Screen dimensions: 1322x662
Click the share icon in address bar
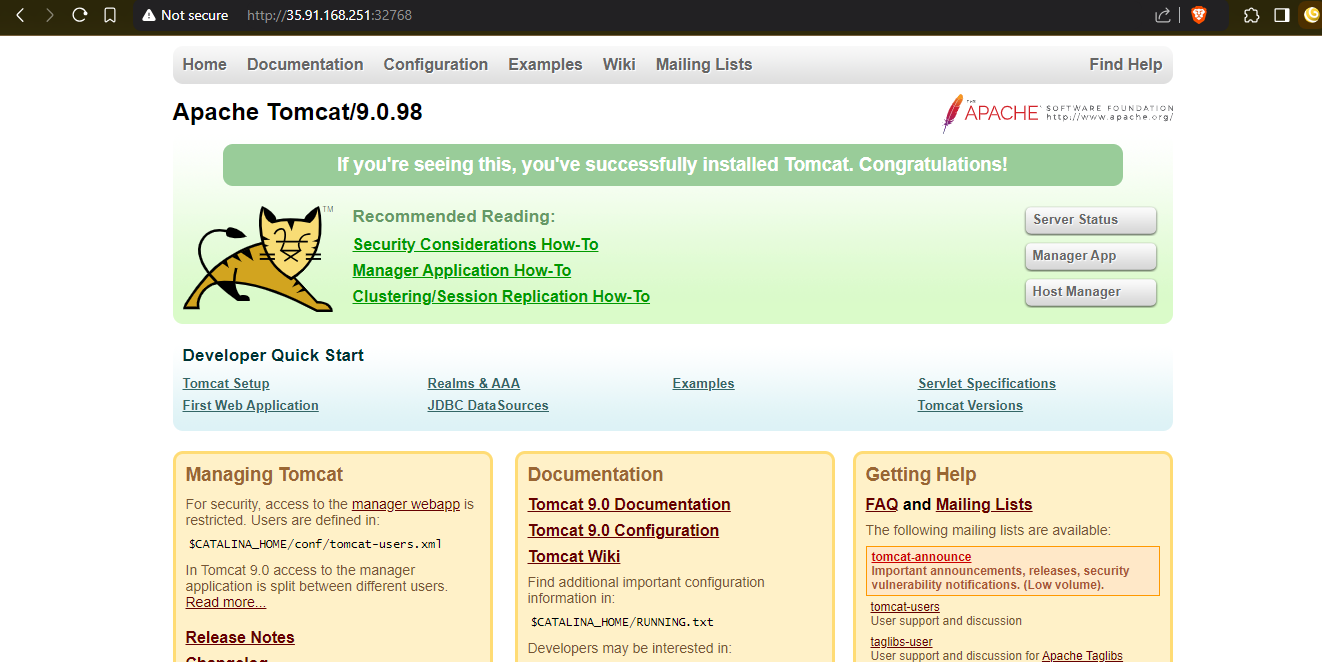(1163, 15)
